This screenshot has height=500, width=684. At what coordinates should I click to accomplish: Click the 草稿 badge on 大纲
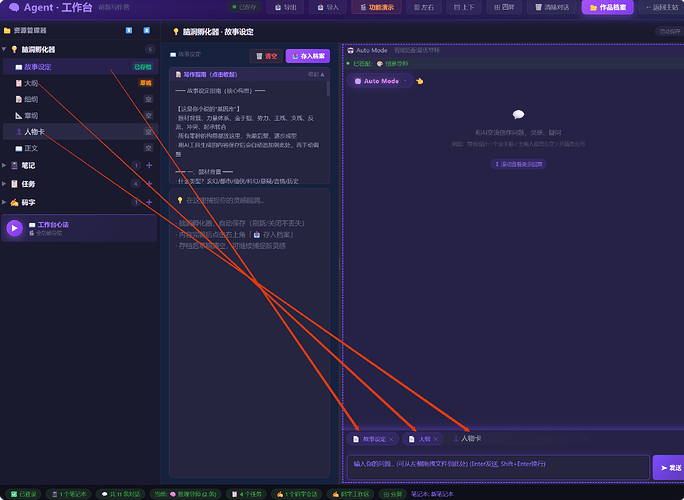[145, 83]
